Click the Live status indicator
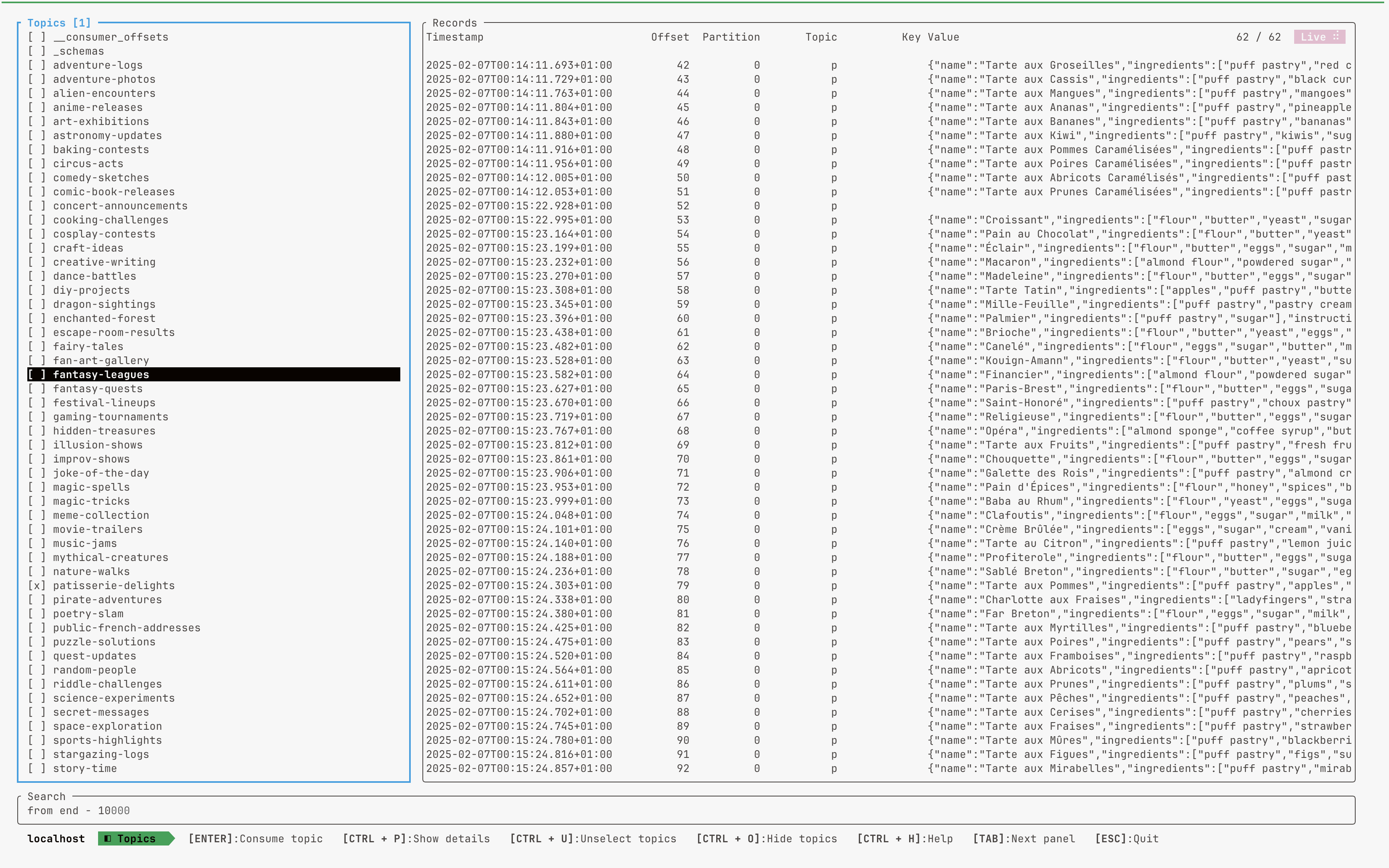Image resolution: width=1389 pixels, height=868 pixels. coord(1319,37)
